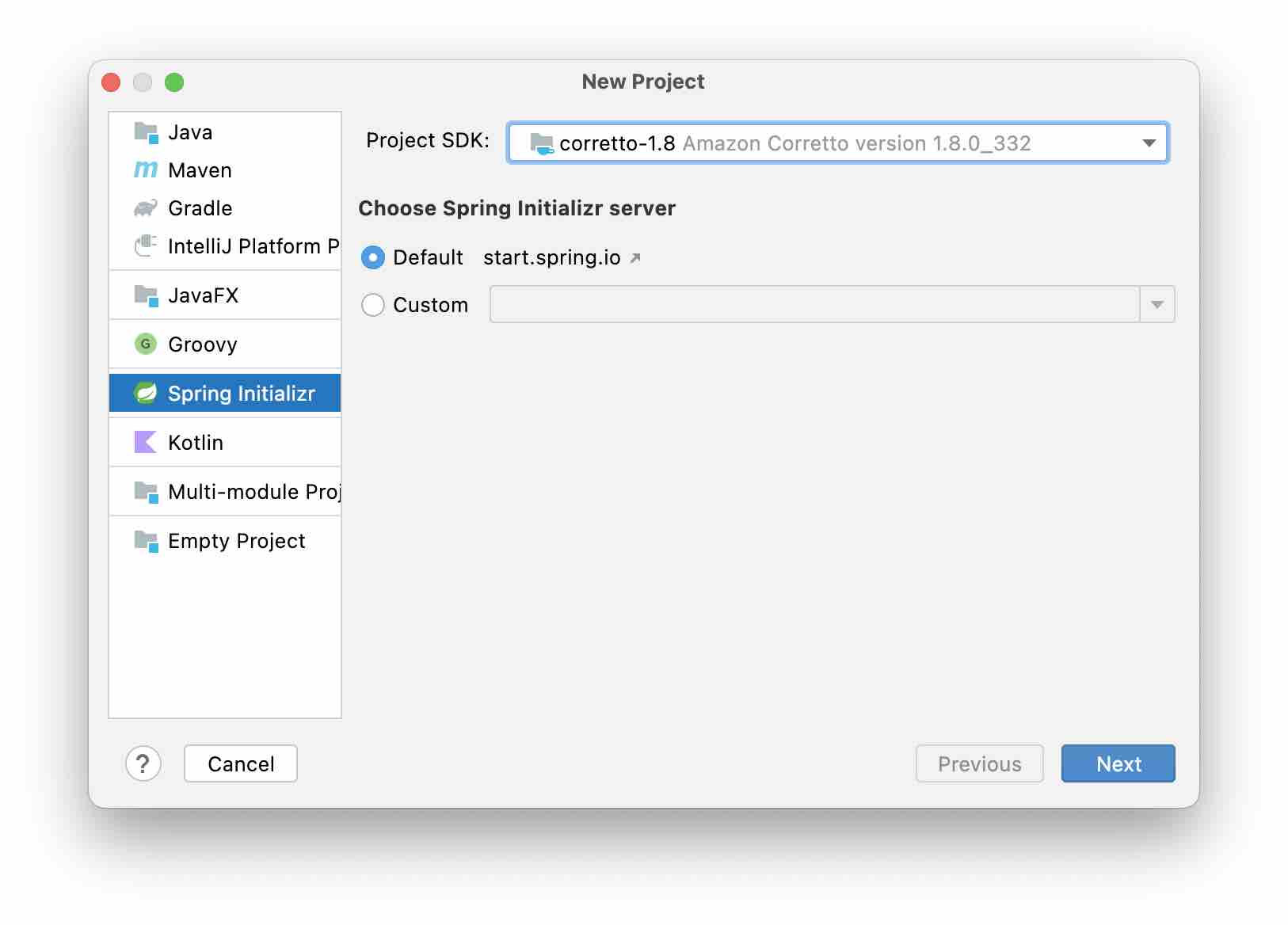
Task: Click the Empty Project folder icon
Action: point(146,542)
